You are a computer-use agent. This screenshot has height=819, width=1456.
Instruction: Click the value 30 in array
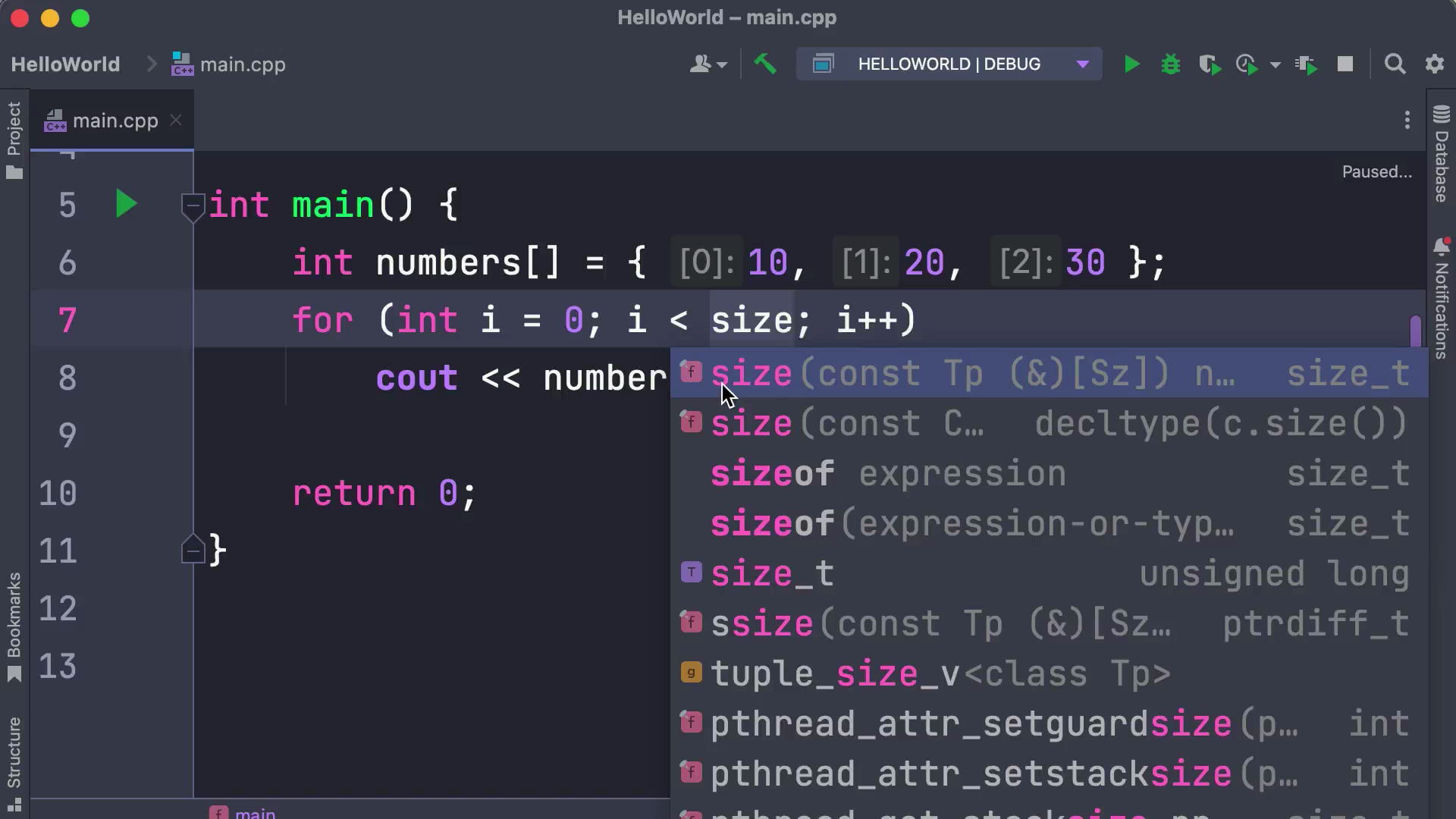coord(1085,262)
